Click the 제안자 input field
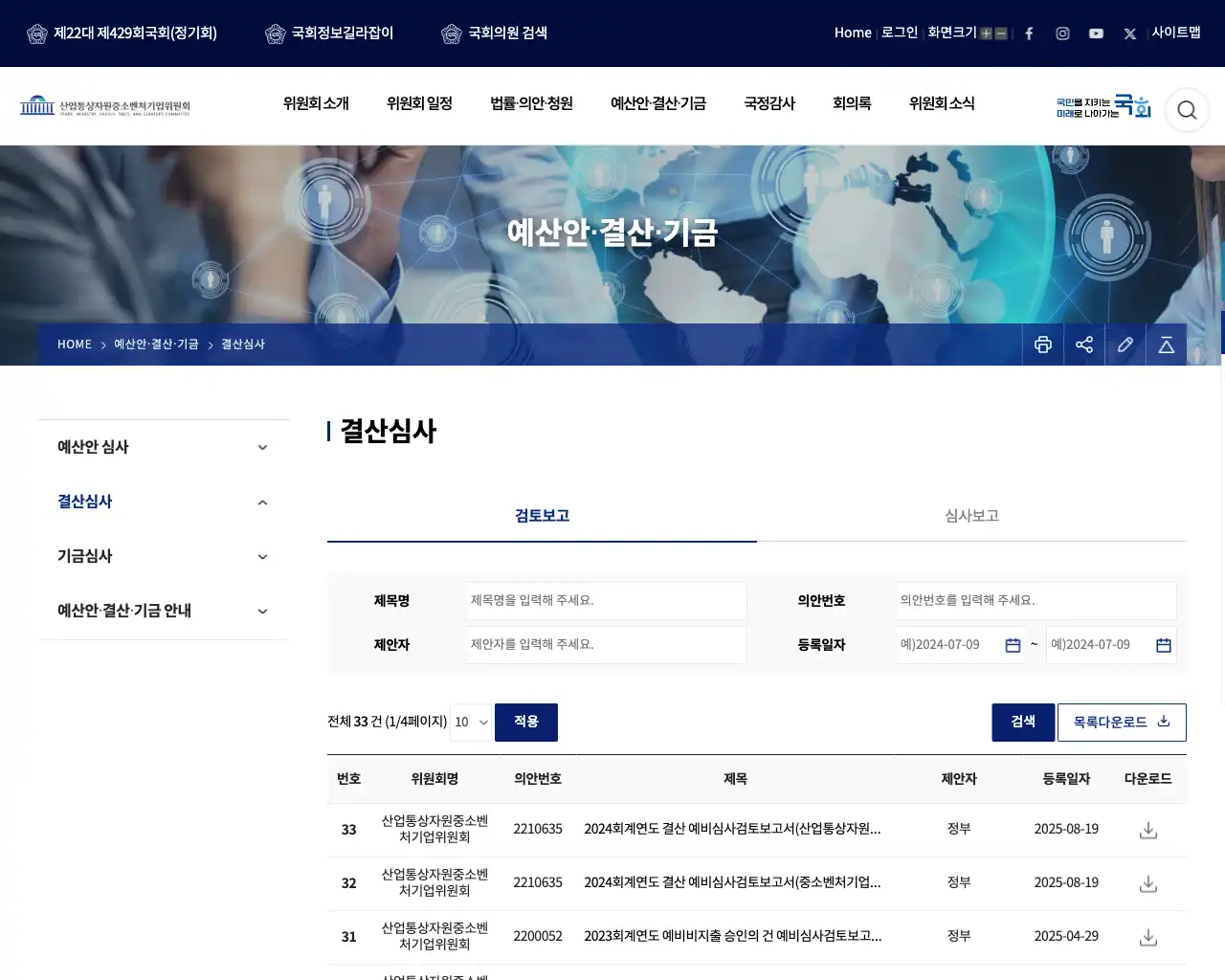Screen dimensions: 1225x980 pos(607,645)
